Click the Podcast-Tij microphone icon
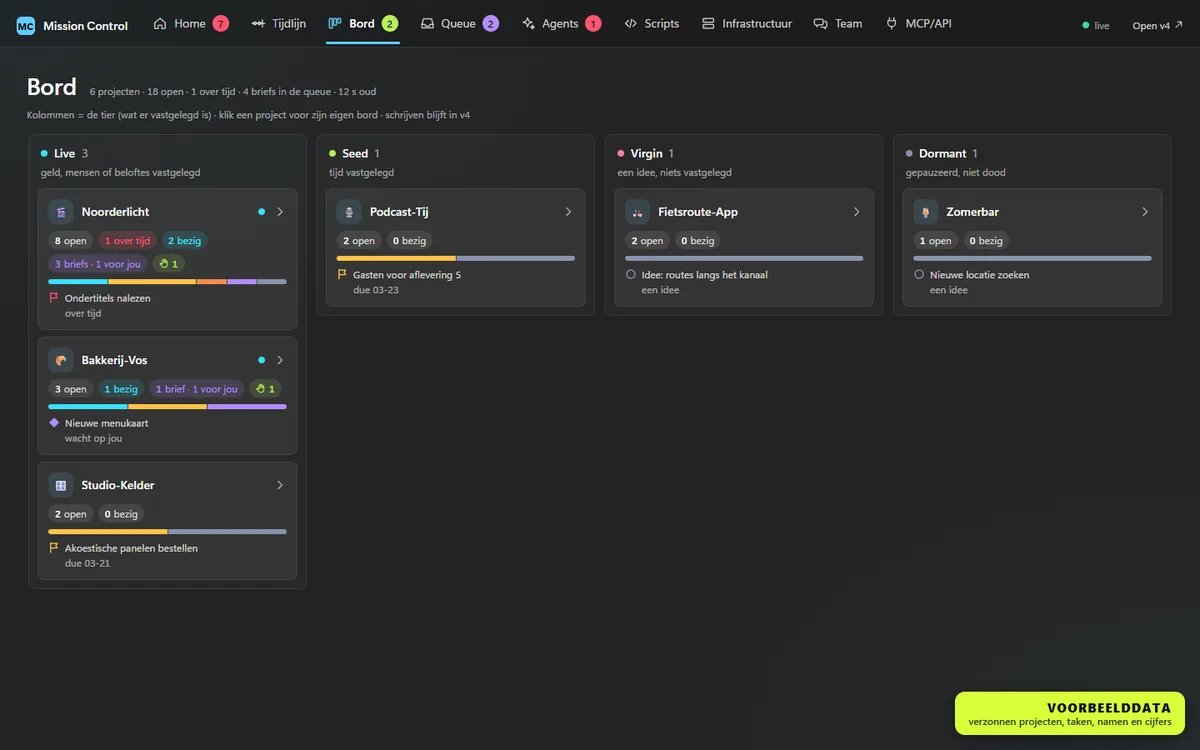 (x=349, y=212)
